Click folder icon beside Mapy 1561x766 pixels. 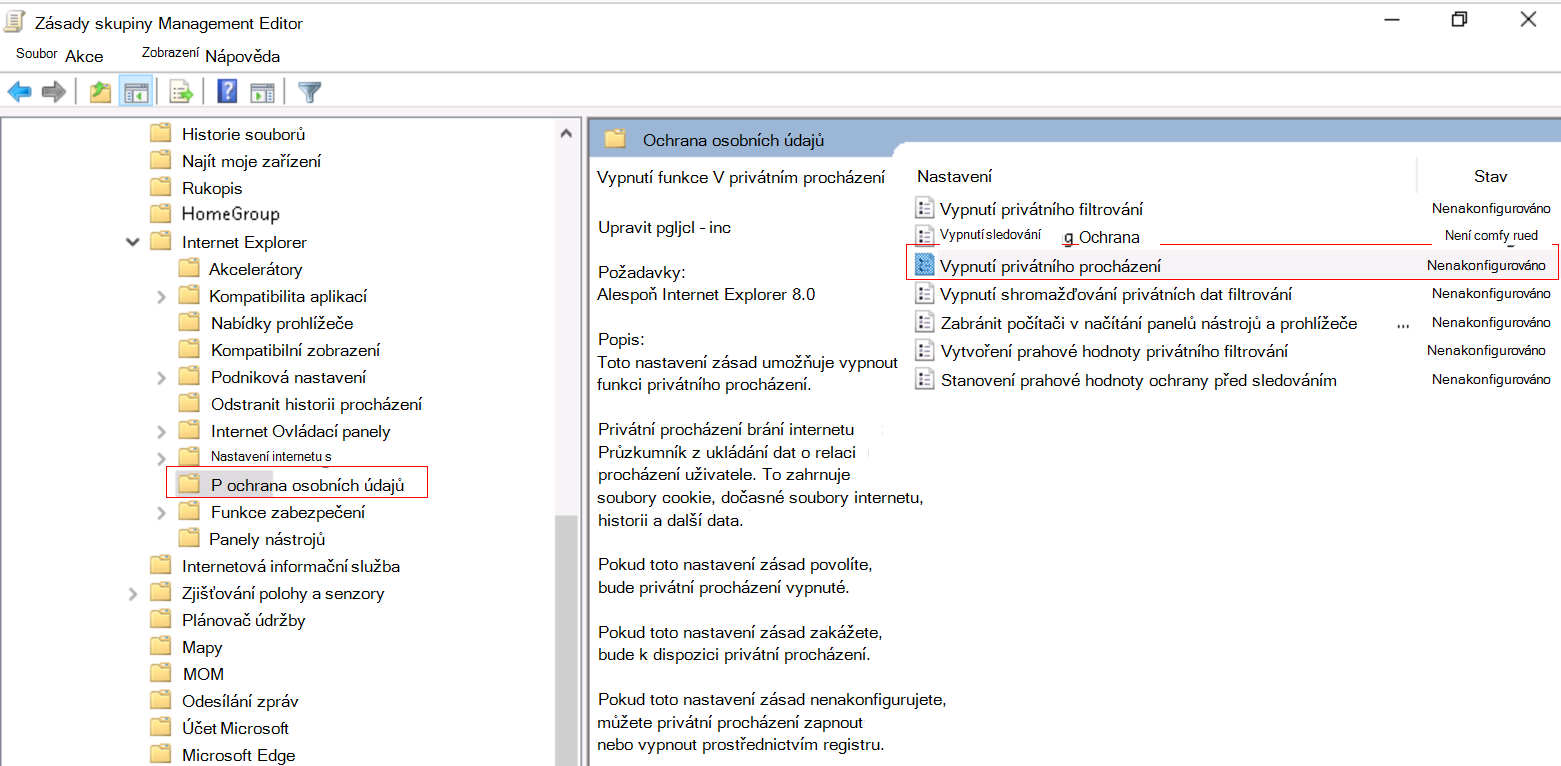click(161, 647)
